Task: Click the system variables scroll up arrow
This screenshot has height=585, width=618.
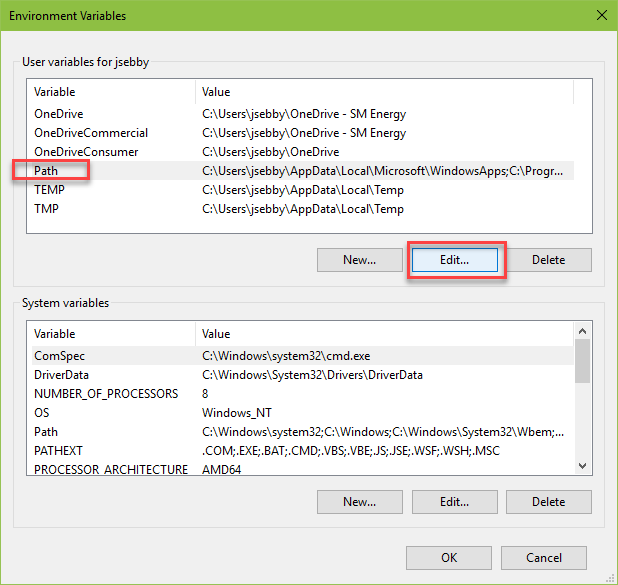Action: pyautogui.click(x=583, y=331)
